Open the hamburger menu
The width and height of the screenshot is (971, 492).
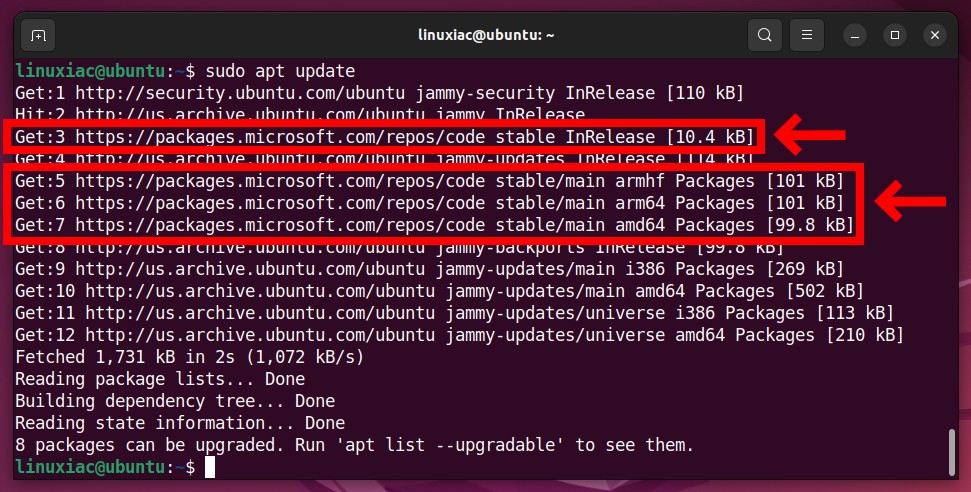(807, 35)
